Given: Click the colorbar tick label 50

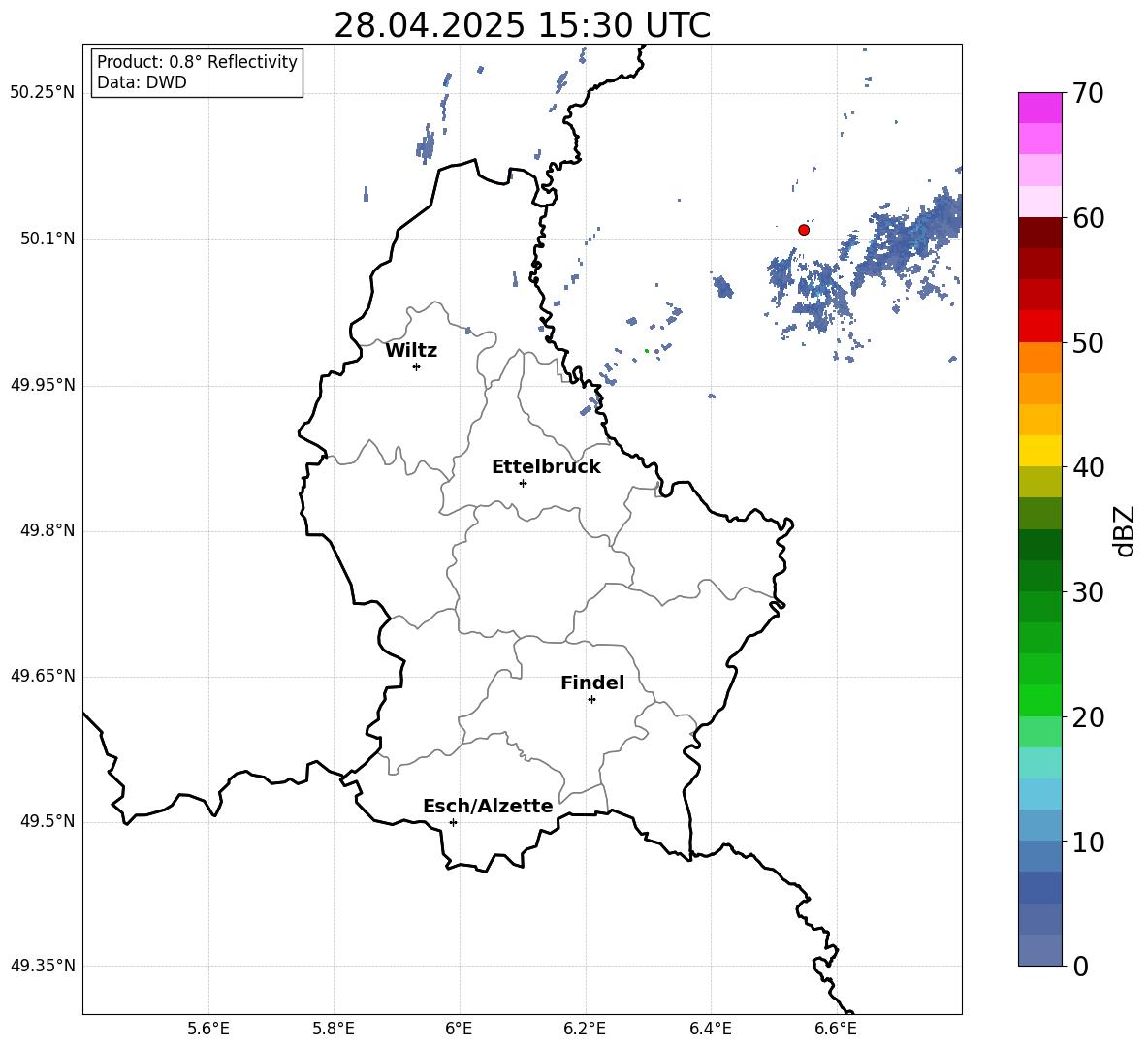Looking at the screenshot, I should 1088,342.
